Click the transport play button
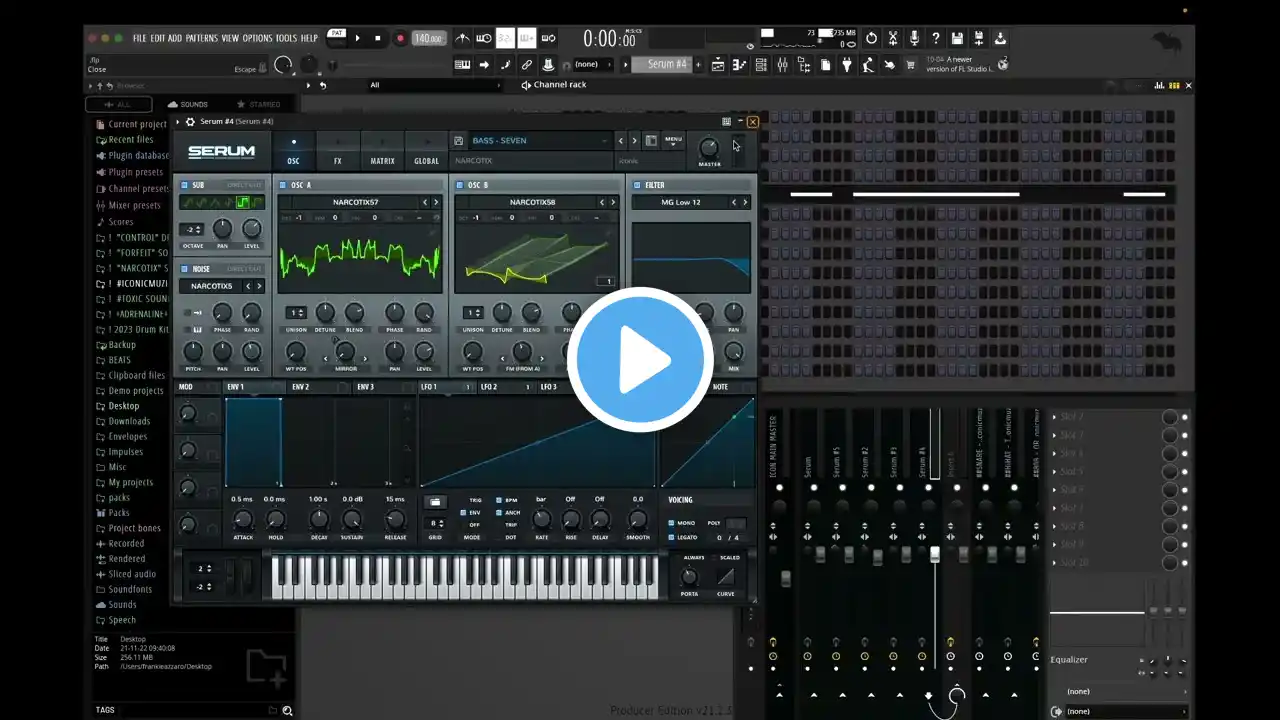Screen dimensions: 1280x720 [x=357, y=38]
